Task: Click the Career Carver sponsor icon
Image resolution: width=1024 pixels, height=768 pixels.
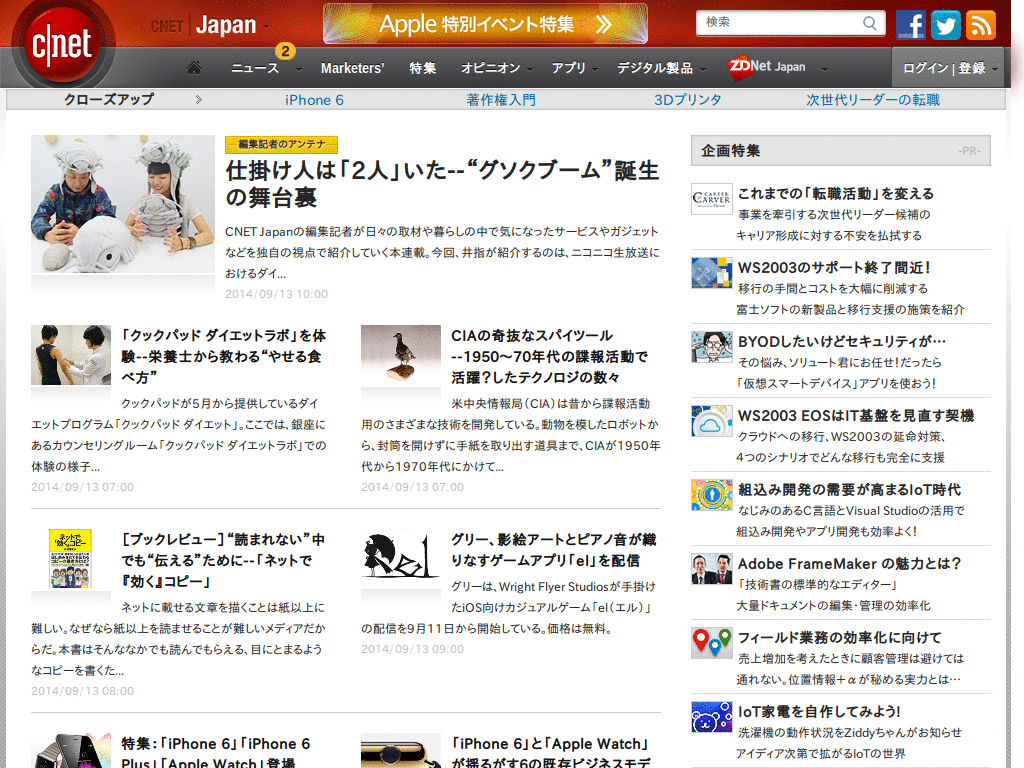Action: point(711,199)
